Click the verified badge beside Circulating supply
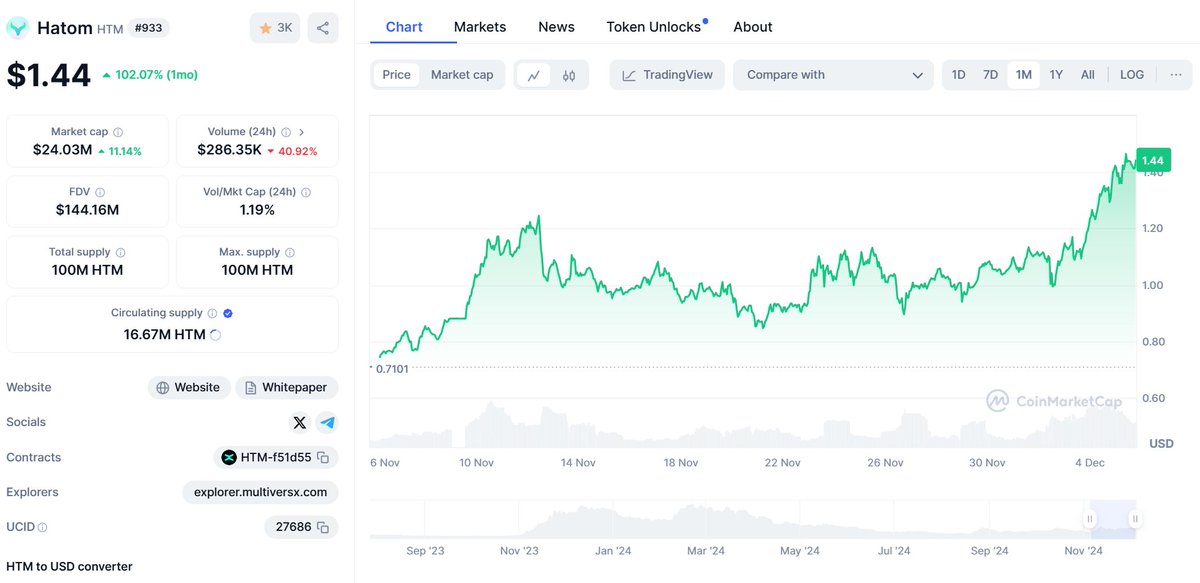This screenshot has height=583, width=1200. pyautogui.click(x=228, y=313)
